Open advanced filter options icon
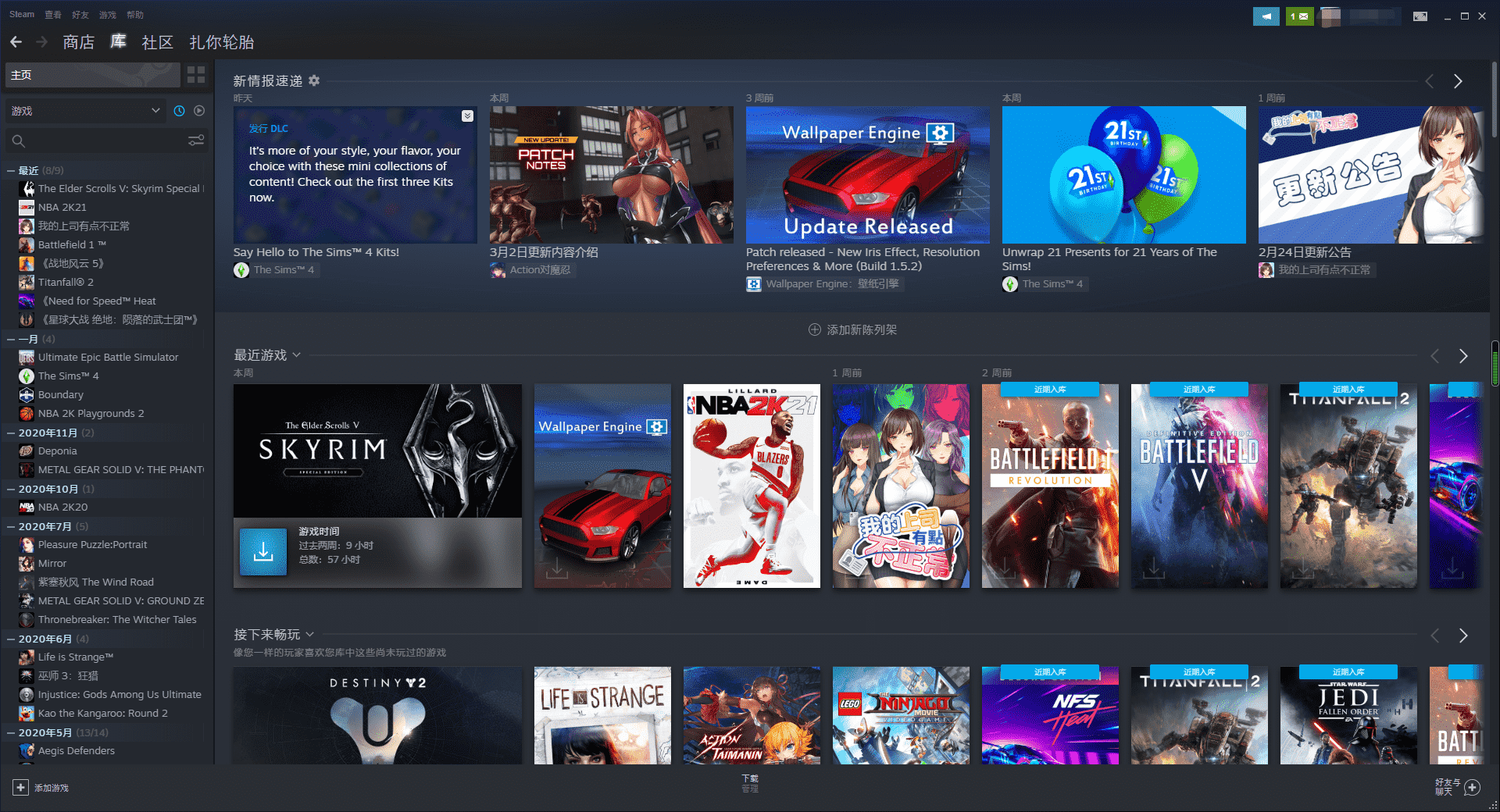Viewport: 1500px width, 812px height. 196,141
